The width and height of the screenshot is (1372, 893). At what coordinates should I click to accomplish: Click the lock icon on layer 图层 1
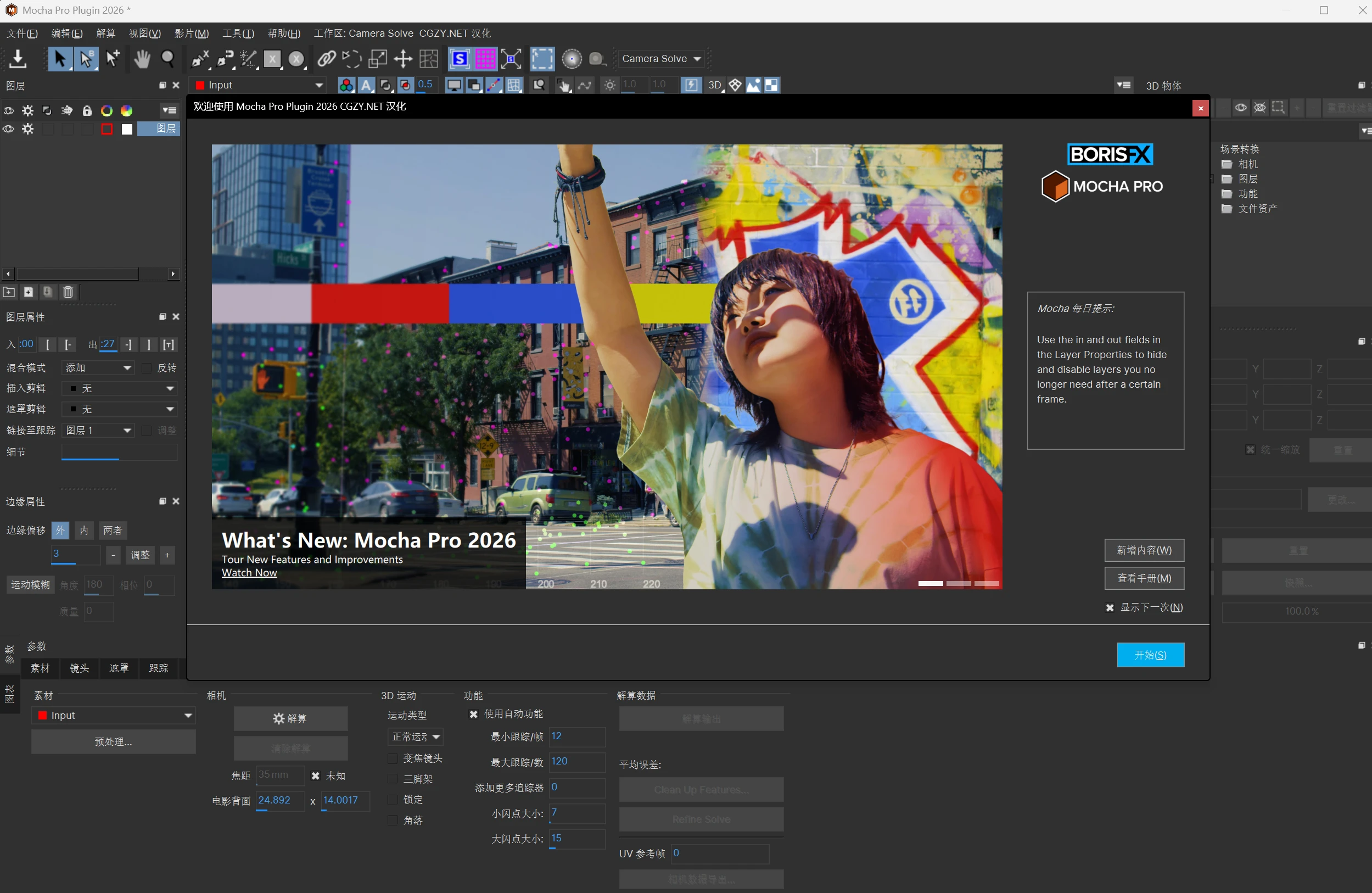(x=87, y=129)
